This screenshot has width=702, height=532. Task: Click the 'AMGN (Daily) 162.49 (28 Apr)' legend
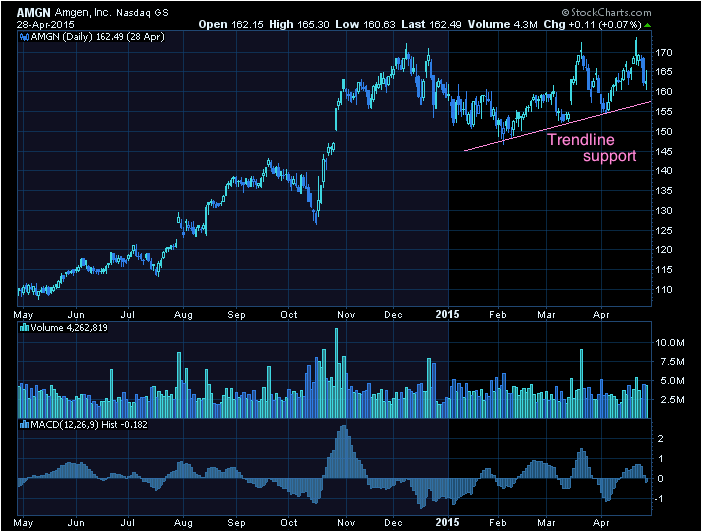tap(97, 37)
